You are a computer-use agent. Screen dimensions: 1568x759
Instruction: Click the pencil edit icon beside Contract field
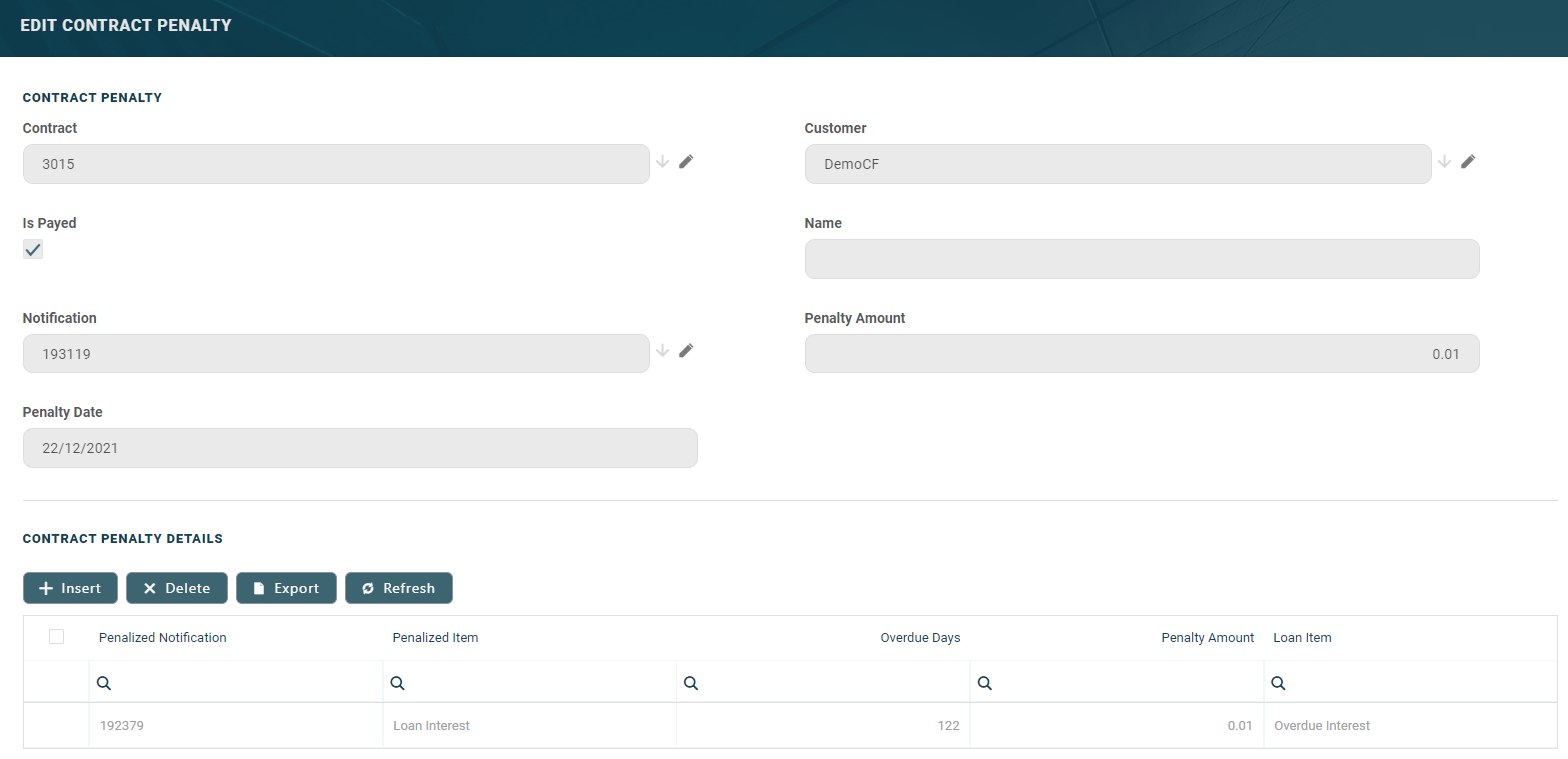pos(686,161)
